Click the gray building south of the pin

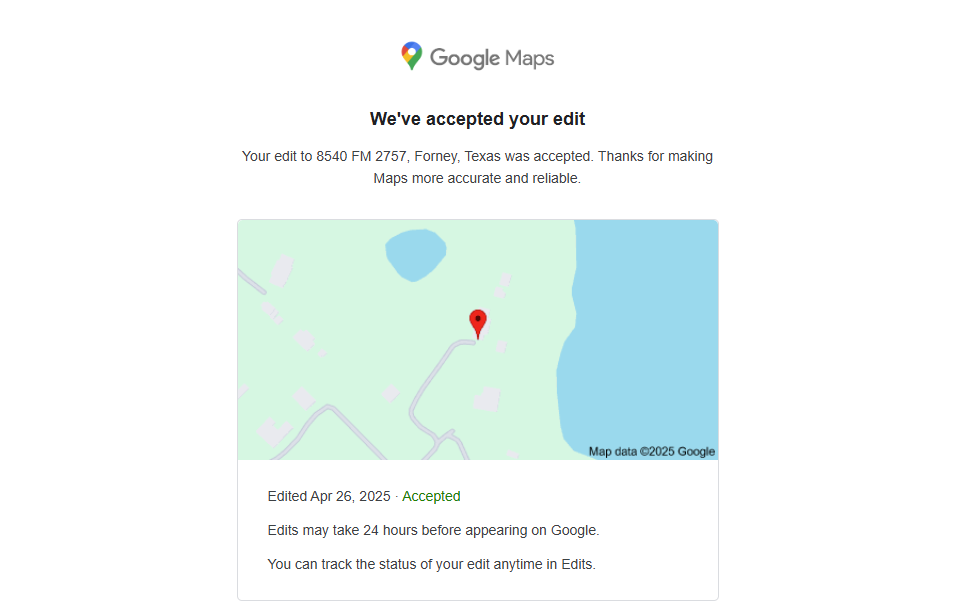487,399
